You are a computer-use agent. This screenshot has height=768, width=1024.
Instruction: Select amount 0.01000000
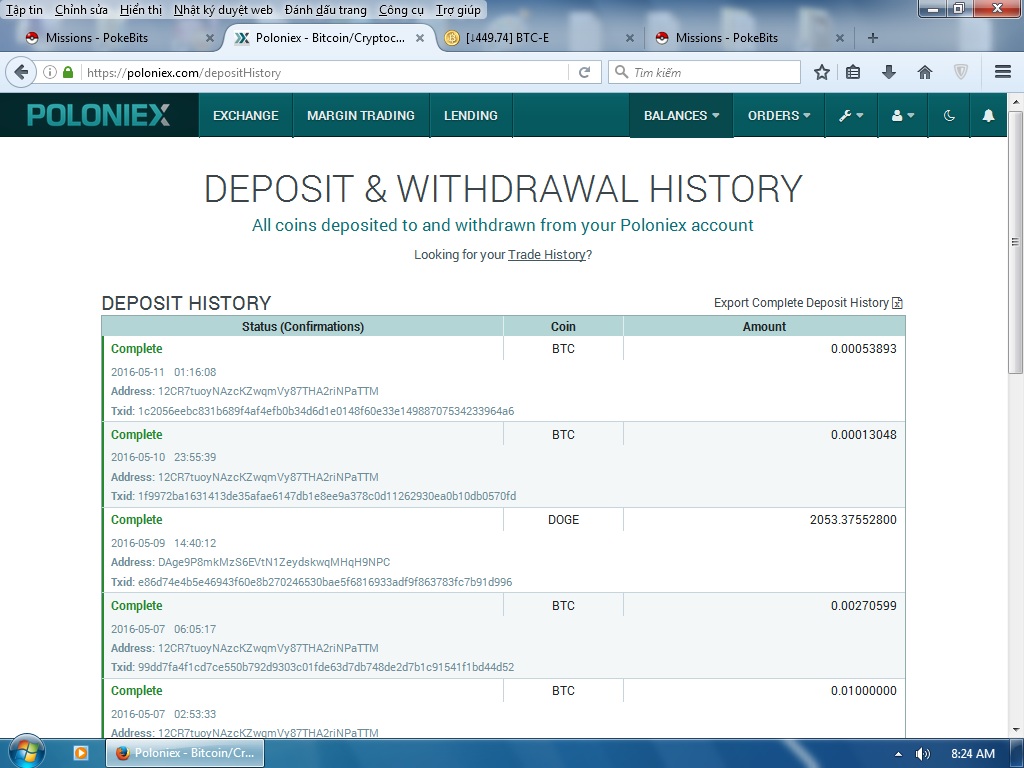pos(863,691)
